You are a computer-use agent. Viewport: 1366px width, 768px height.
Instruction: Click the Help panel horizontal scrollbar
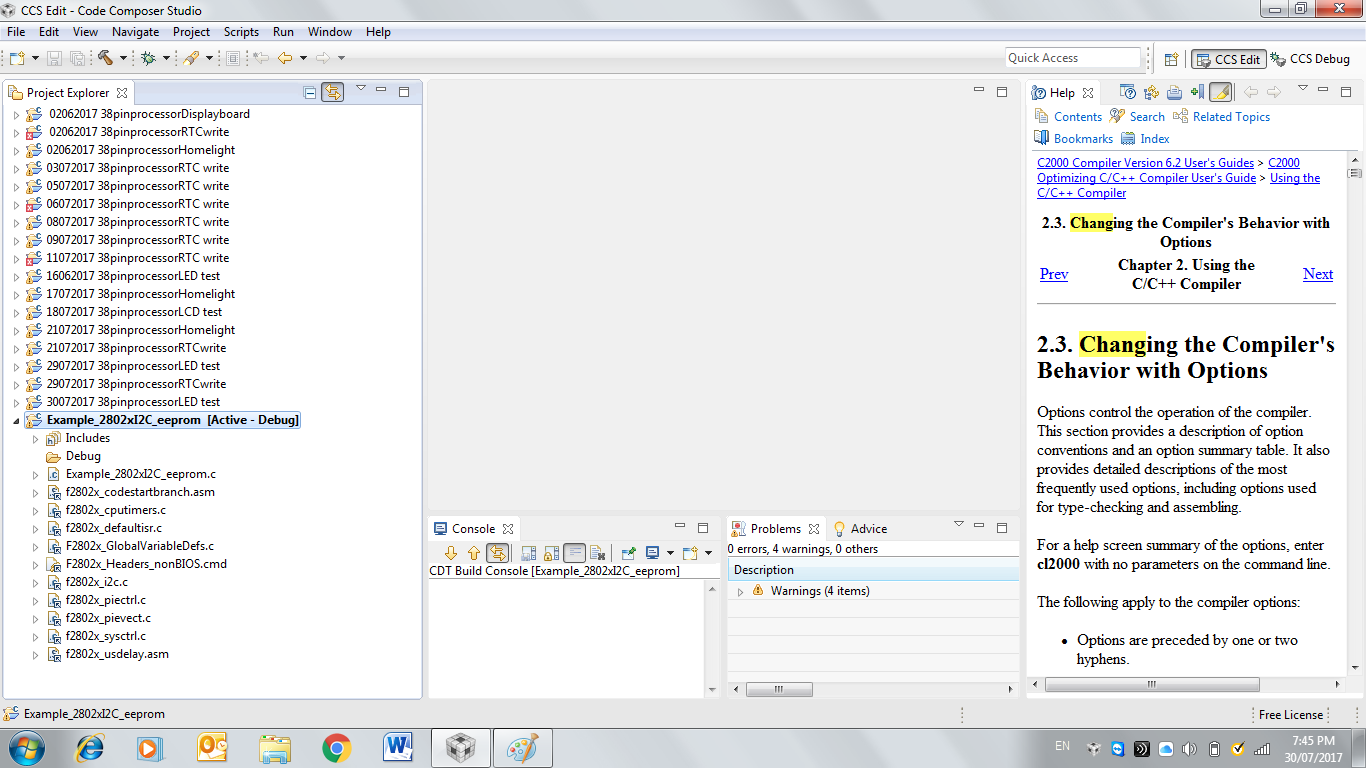[x=1152, y=685]
